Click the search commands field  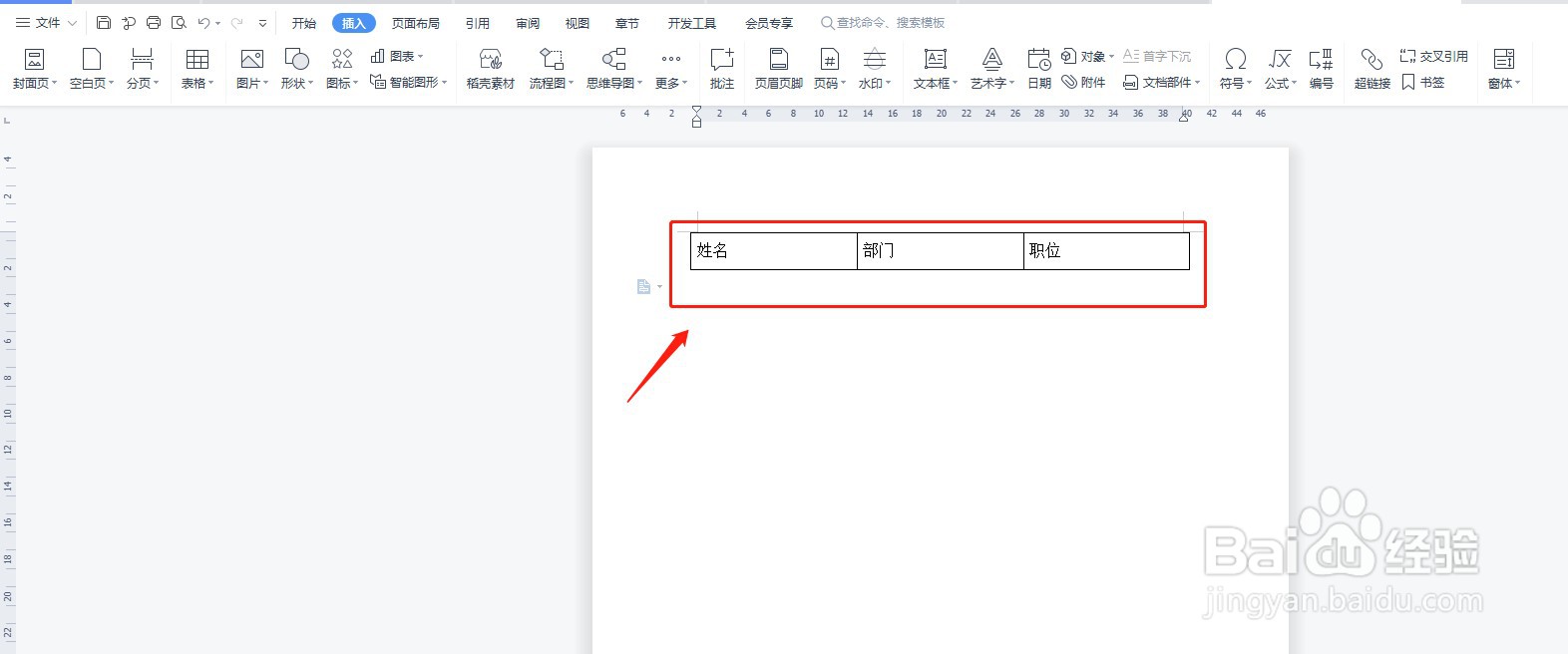tap(884, 22)
